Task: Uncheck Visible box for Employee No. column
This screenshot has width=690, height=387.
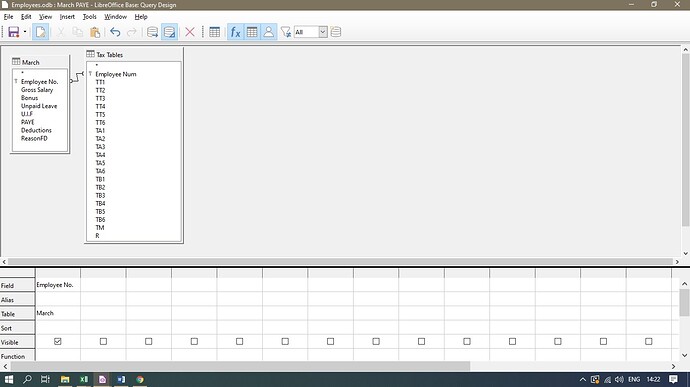Action: pos(58,341)
